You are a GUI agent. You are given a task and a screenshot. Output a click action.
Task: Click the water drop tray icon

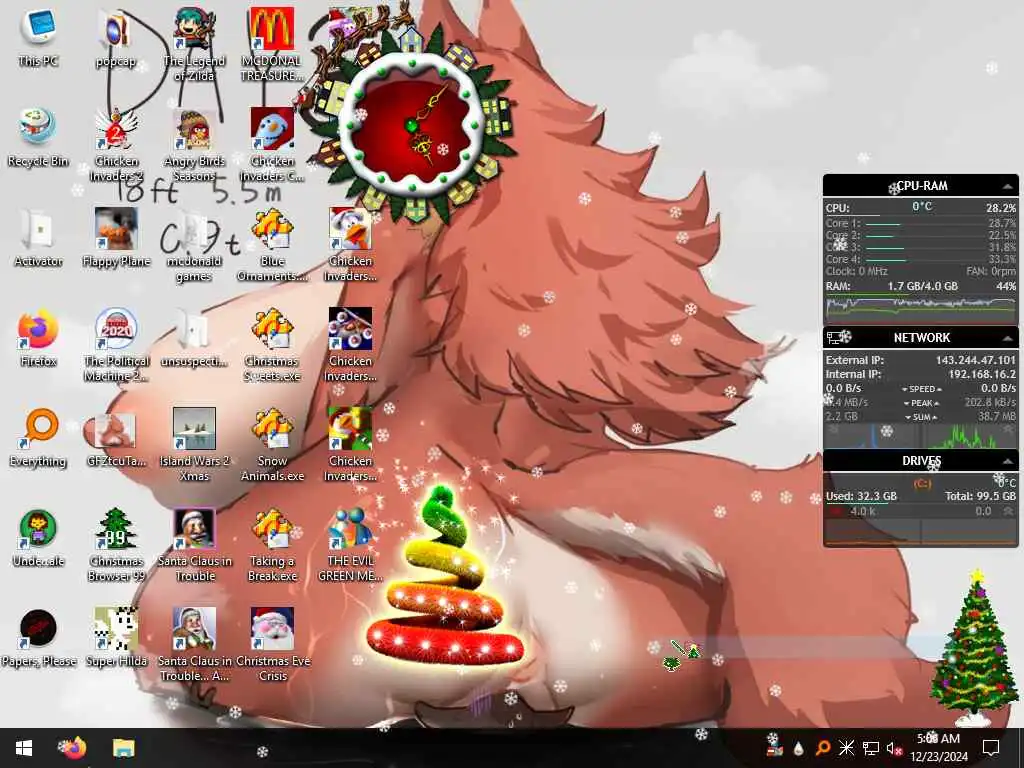(x=798, y=748)
